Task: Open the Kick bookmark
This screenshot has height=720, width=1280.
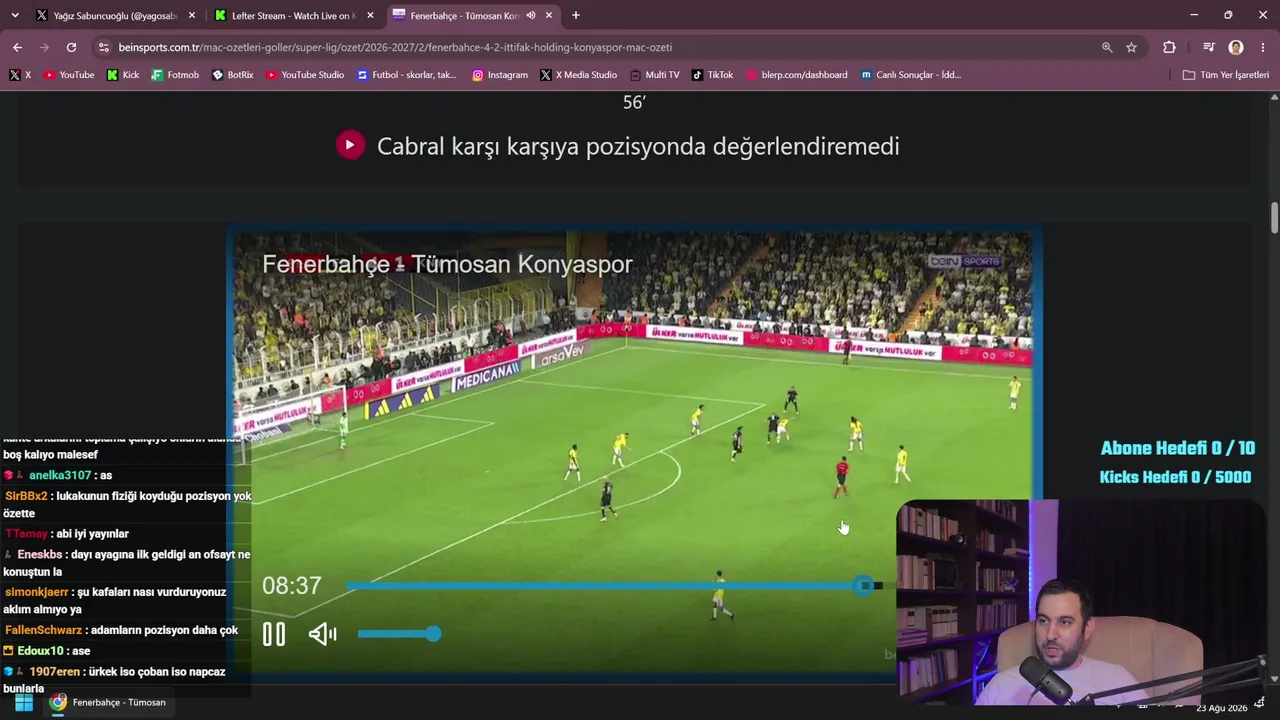Action: point(123,75)
